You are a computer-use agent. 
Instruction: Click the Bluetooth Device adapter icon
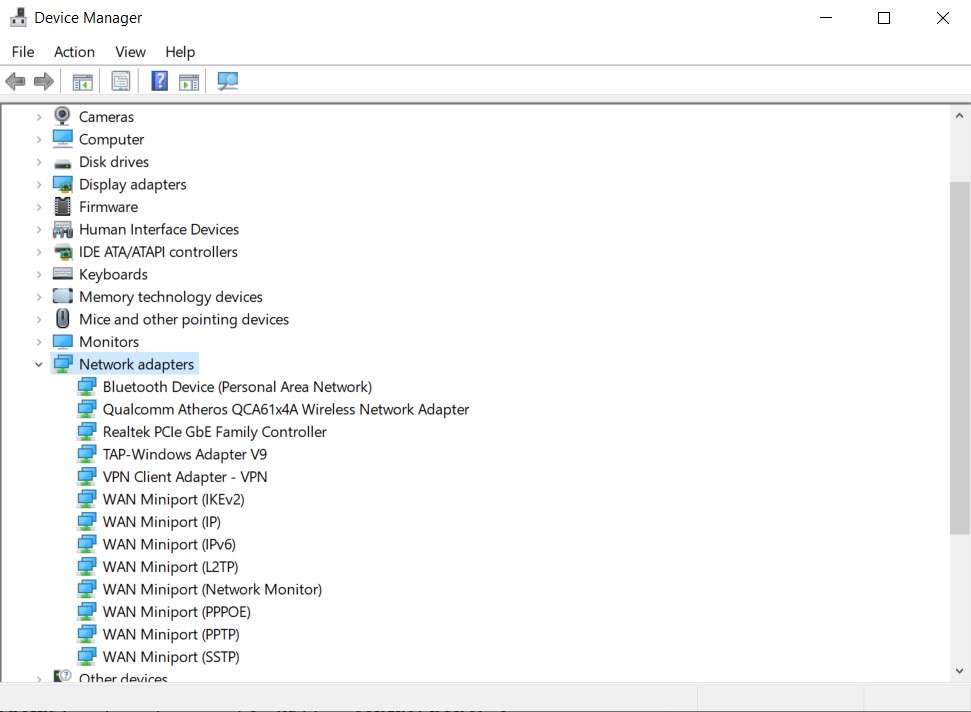[x=87, y=387]
